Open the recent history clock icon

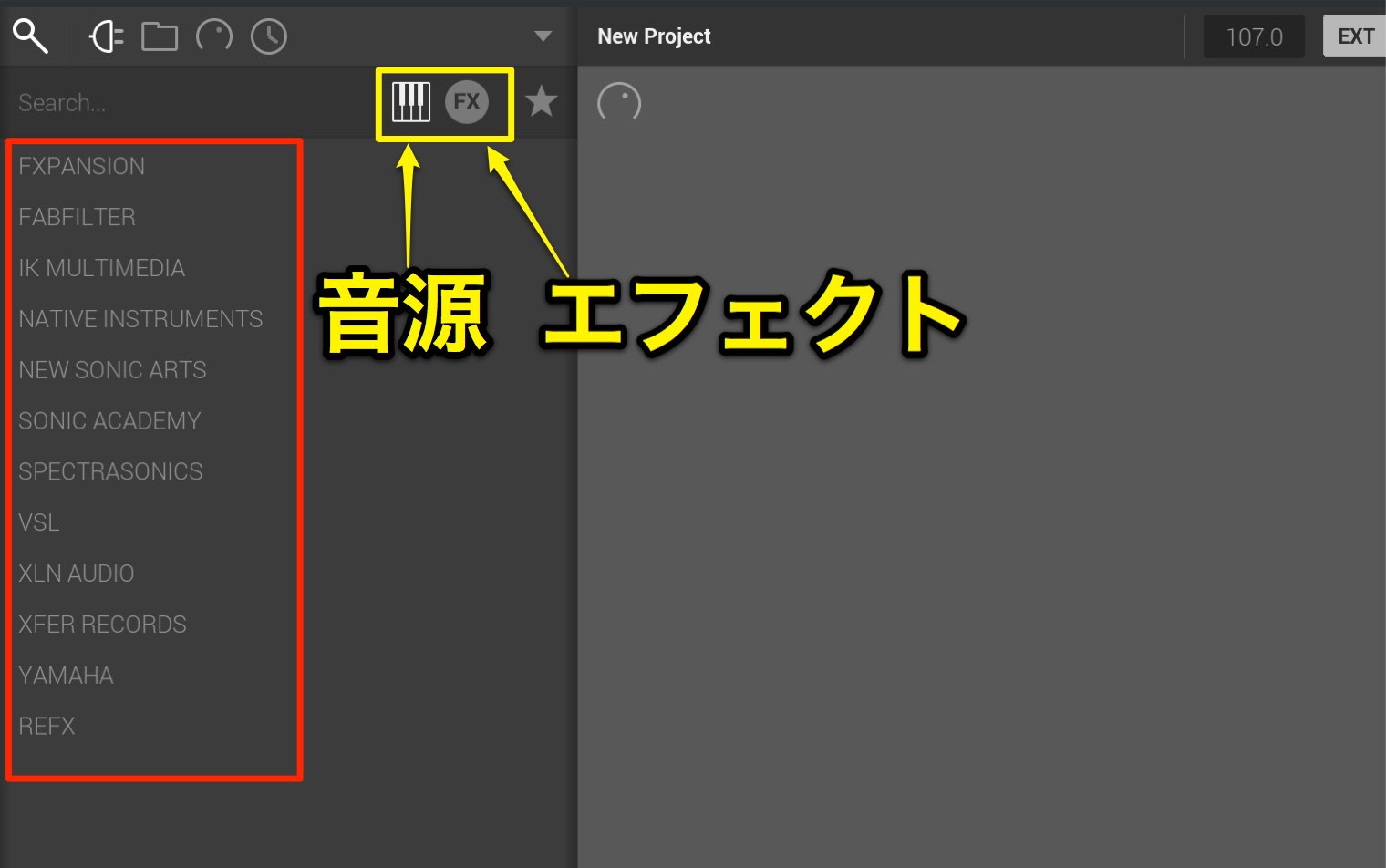269,36
